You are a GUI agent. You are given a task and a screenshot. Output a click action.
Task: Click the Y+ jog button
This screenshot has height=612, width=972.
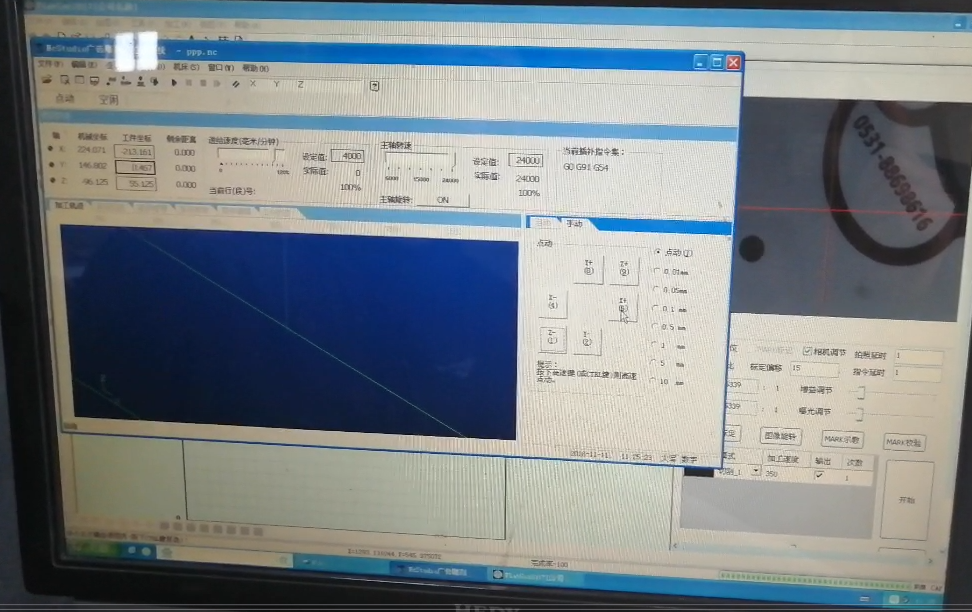pos(589,269)
